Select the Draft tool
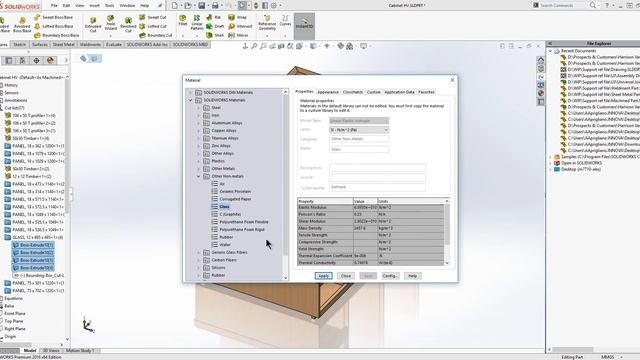 point(215,26)
